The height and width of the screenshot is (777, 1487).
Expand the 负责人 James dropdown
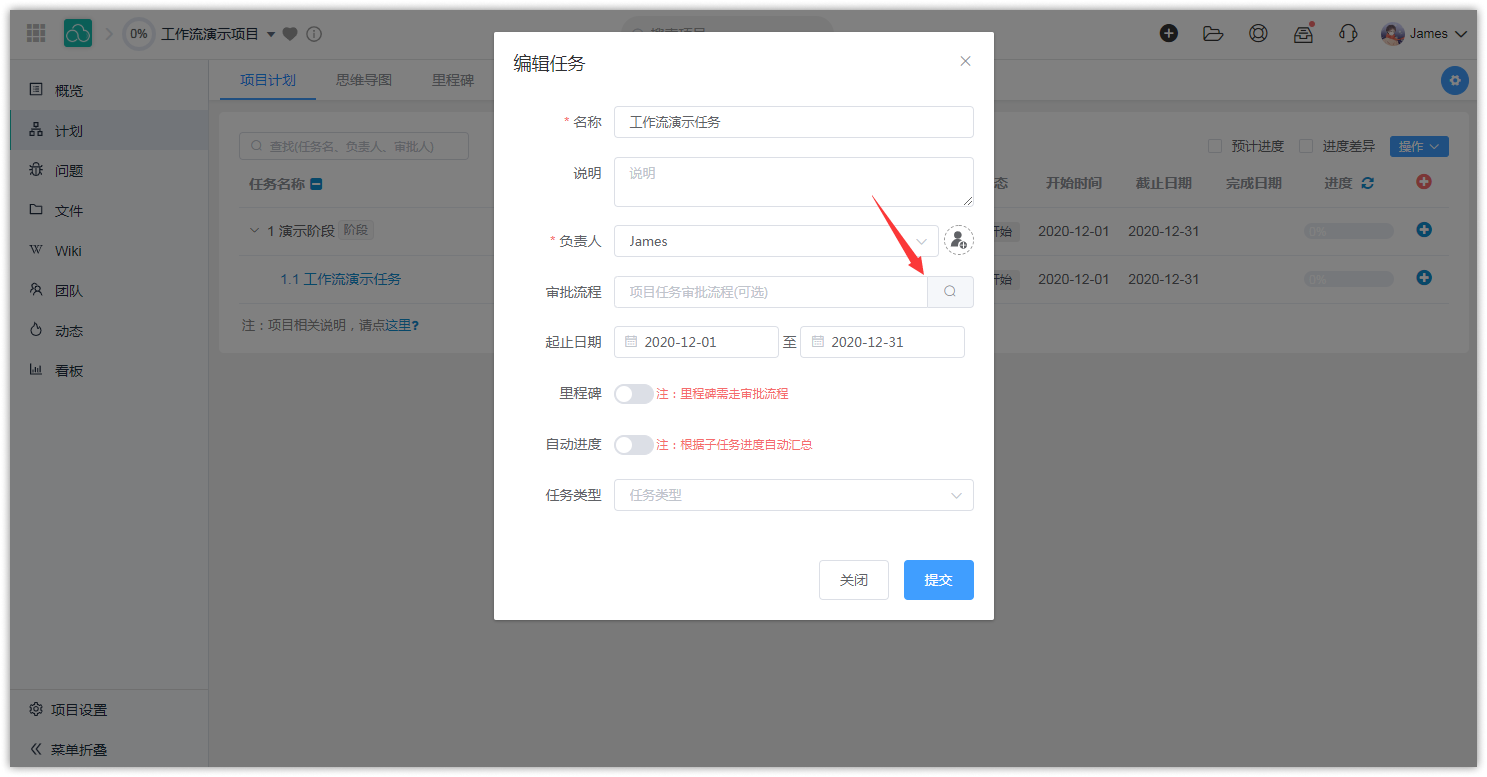click(x=776, y=241)
